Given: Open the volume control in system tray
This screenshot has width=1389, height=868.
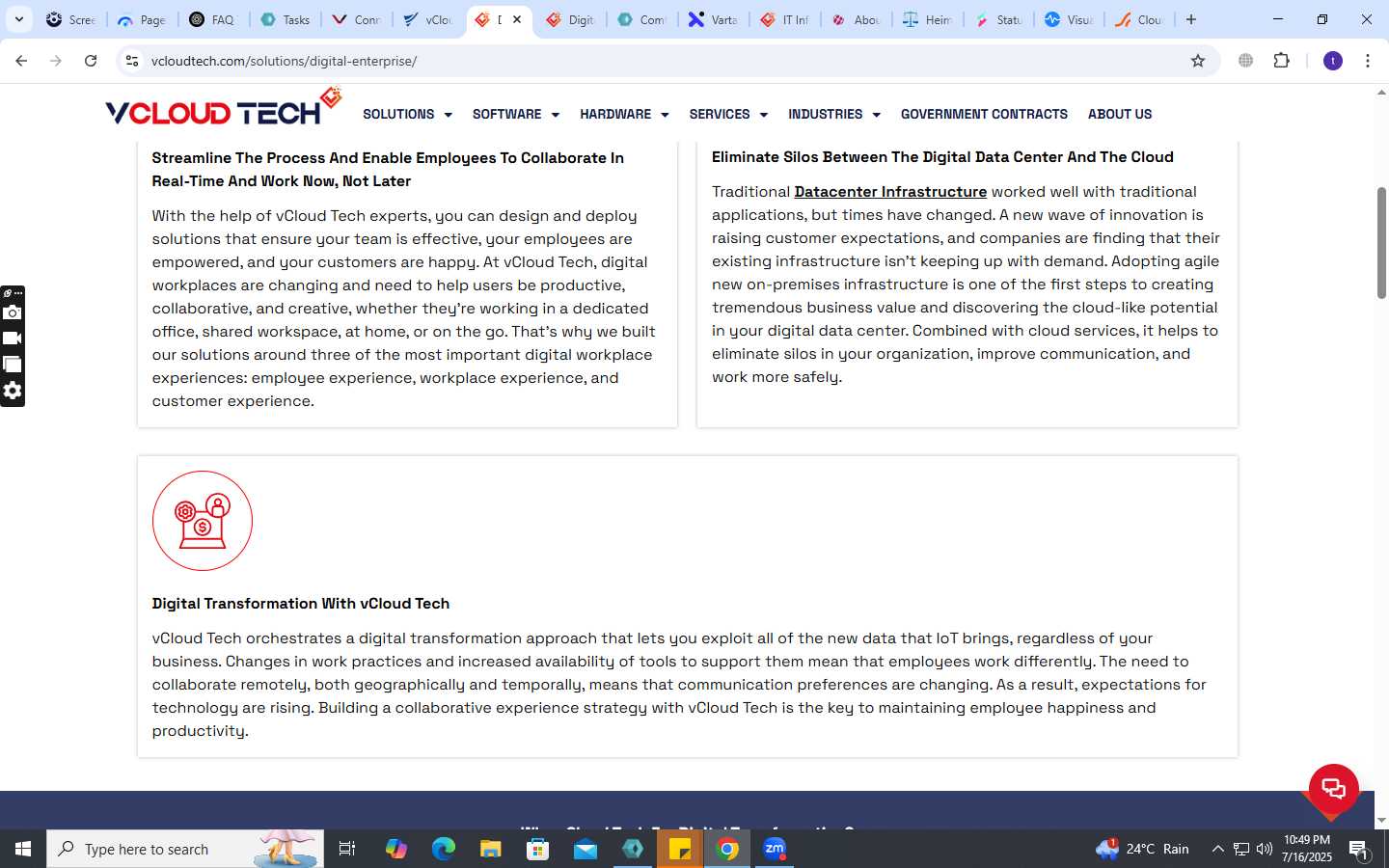Looking at the screenshot, I should [1265, 849].
